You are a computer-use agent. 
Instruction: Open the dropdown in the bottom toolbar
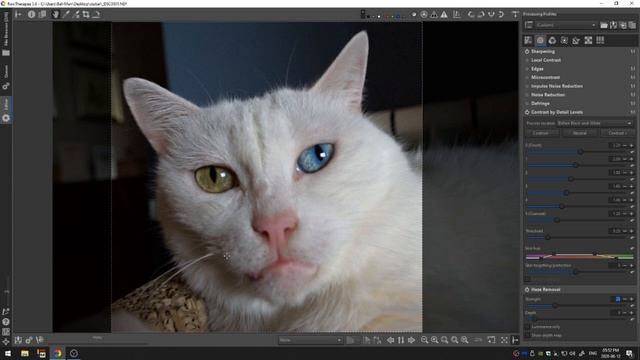(310, 340)
